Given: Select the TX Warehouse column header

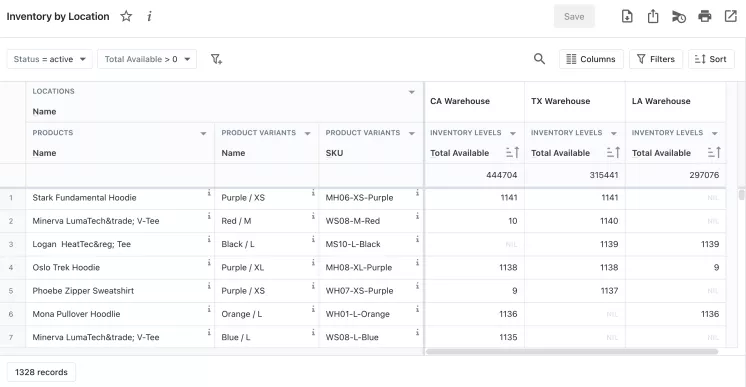Looking at the screenshot, I should click(x=575, y=101).
